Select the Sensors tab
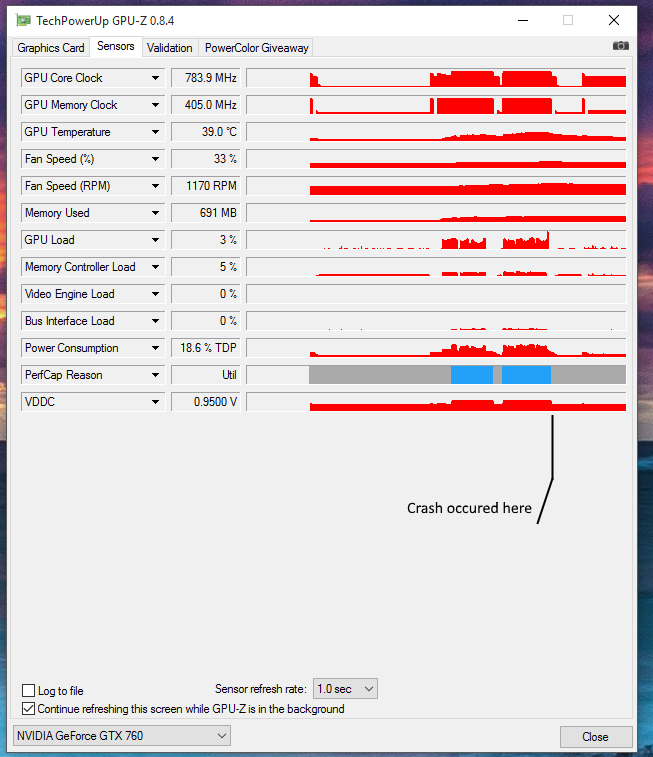 (116, 46)
